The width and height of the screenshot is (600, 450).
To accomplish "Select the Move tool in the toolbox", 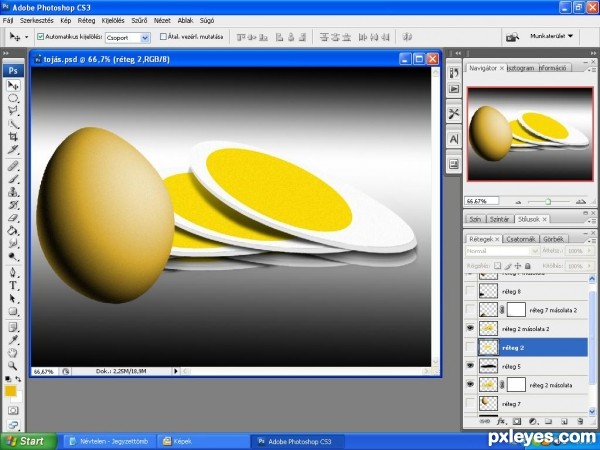I will tap(13, 85).
